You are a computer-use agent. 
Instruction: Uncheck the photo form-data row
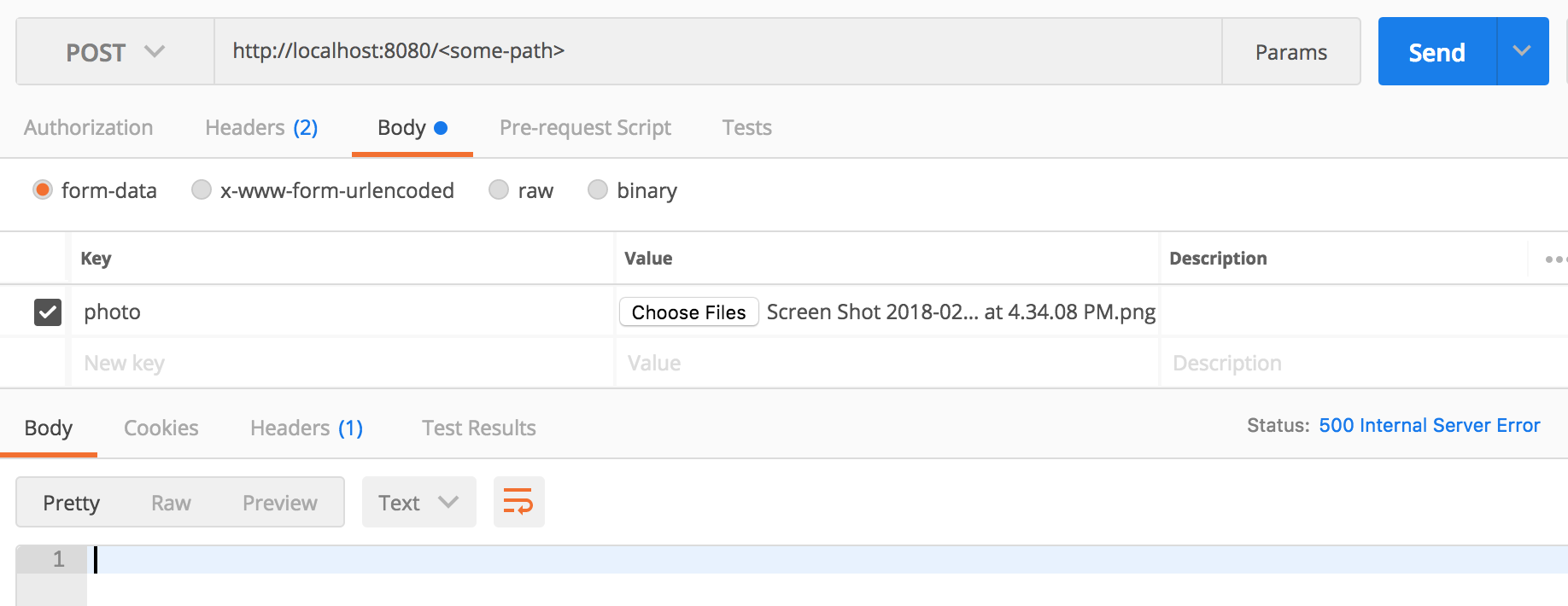pyautogui.click(x=48, y=312)
